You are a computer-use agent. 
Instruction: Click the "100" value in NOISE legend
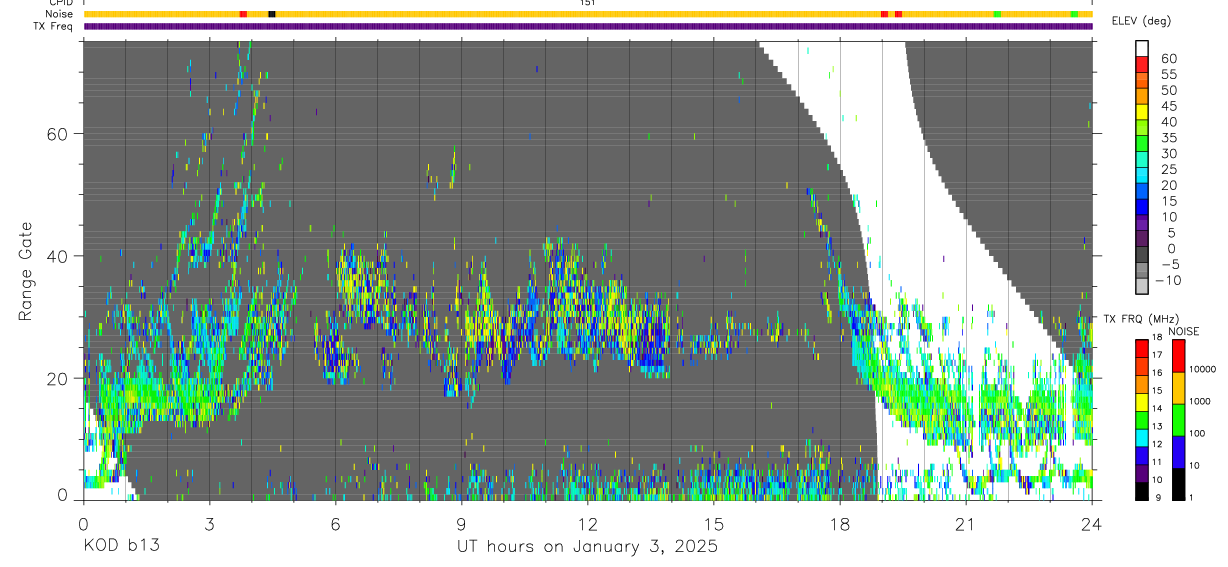(1197, 433)
